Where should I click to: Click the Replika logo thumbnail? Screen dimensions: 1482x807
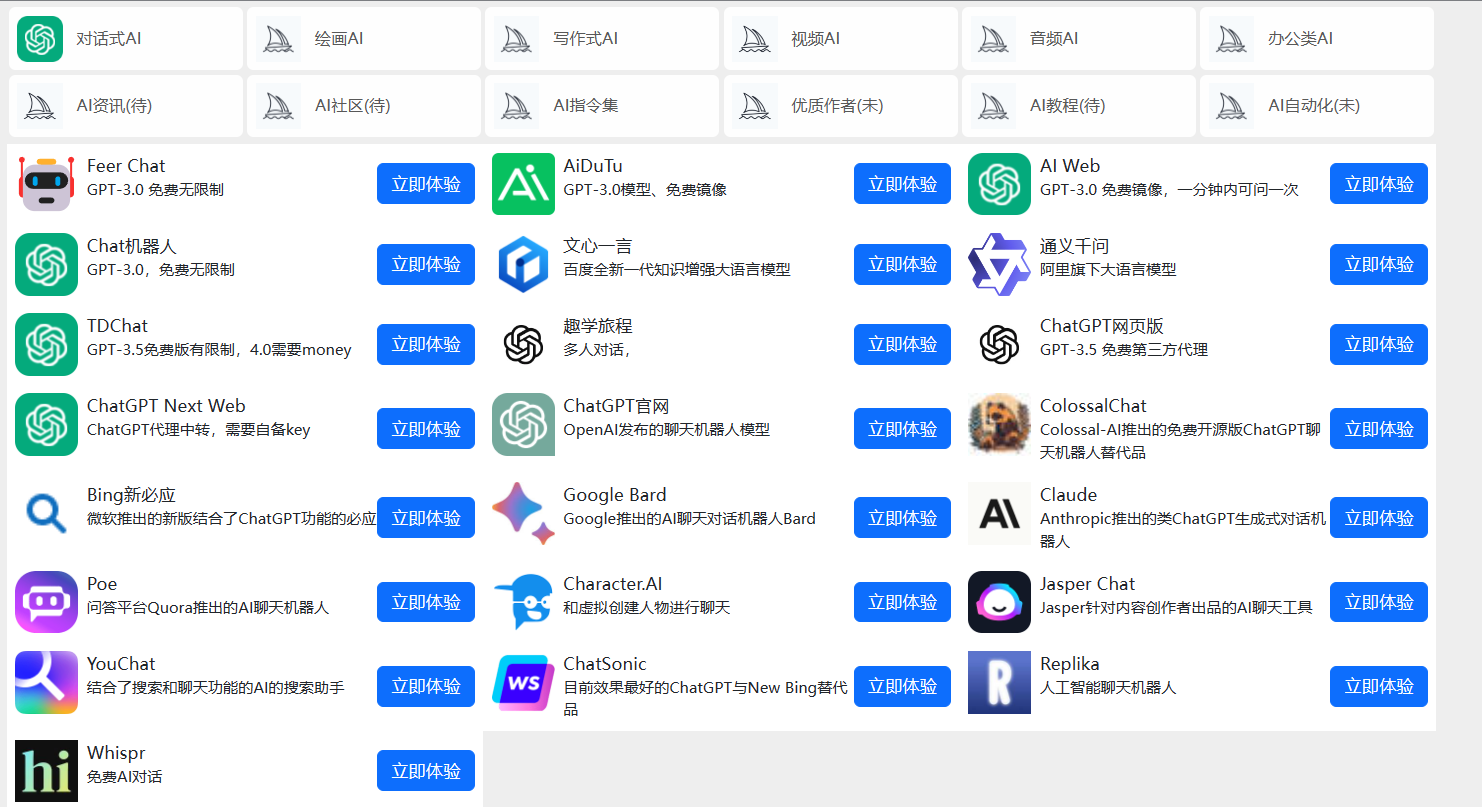pyautogui.click(x=999, y=683)
